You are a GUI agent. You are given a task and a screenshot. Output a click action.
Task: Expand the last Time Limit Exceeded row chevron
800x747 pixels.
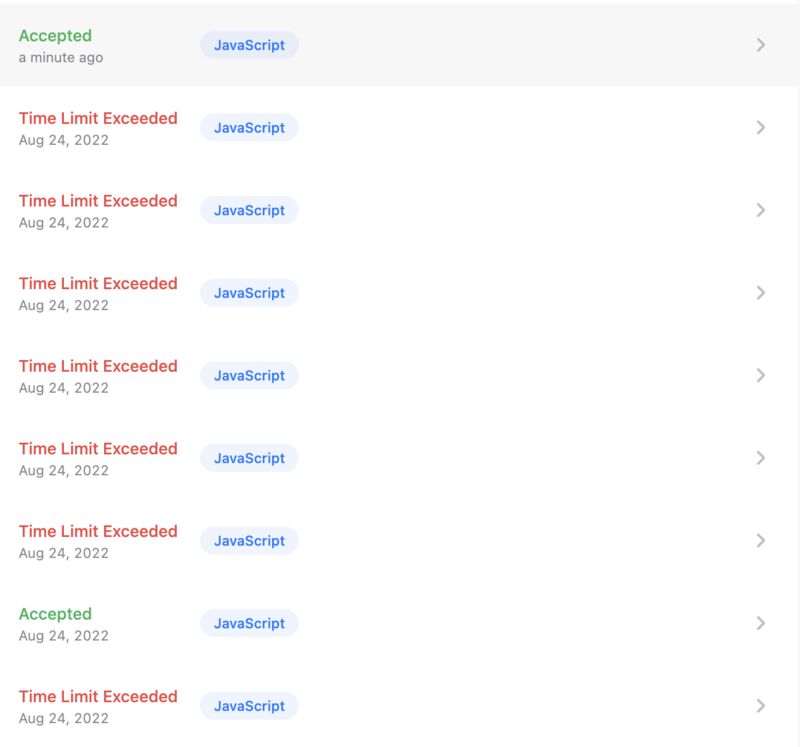pyautogui.click(x=760, y=706)
